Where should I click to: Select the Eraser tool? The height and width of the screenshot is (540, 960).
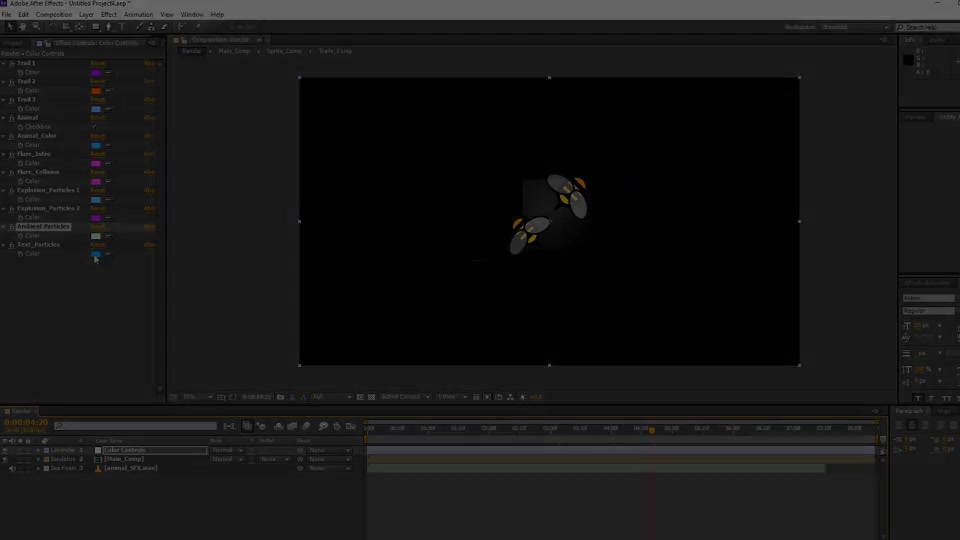point(164,27)
